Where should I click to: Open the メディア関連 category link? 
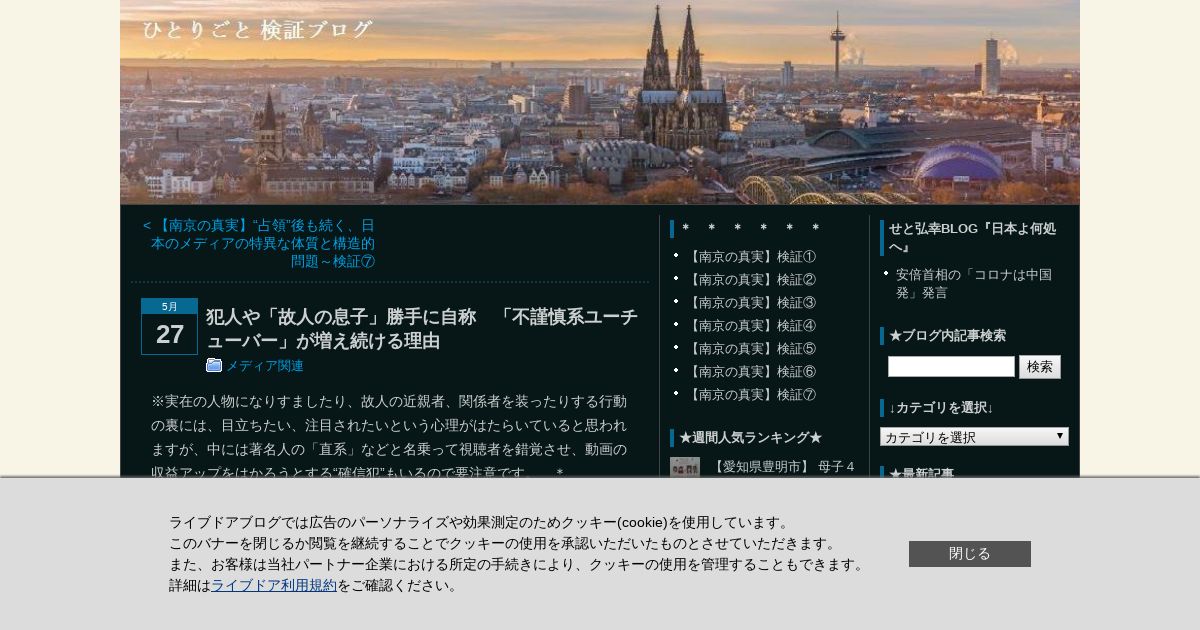[264, 366]
